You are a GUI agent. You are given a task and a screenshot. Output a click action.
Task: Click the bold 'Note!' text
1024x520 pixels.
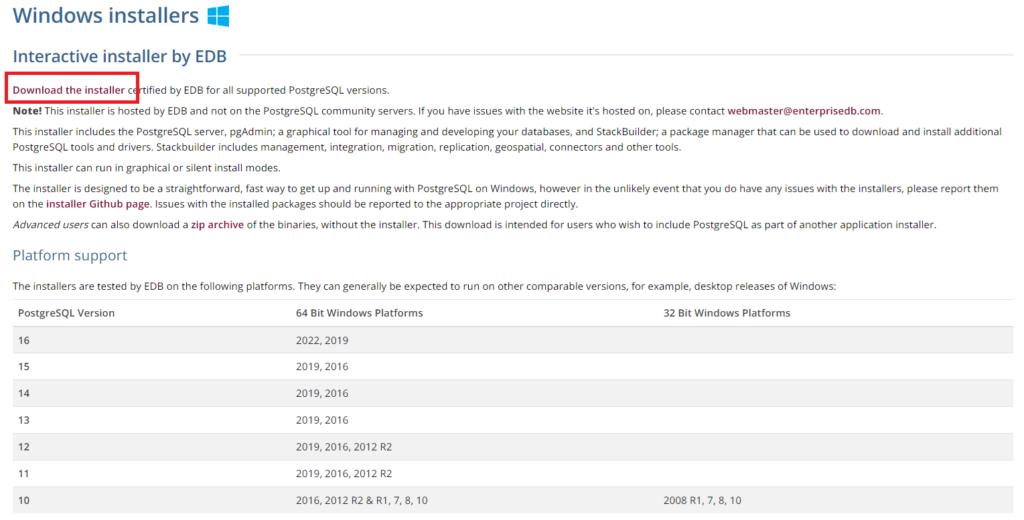[27, 111]
